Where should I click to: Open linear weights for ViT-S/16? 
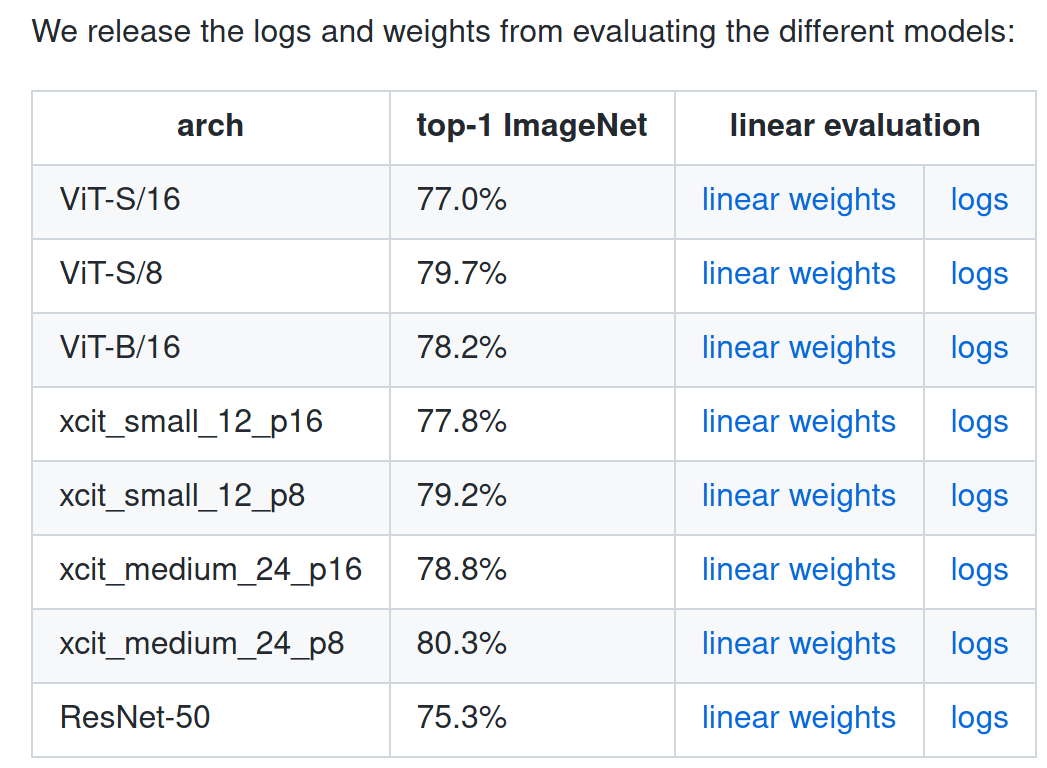pyautogui.click(x=799, y=200)
